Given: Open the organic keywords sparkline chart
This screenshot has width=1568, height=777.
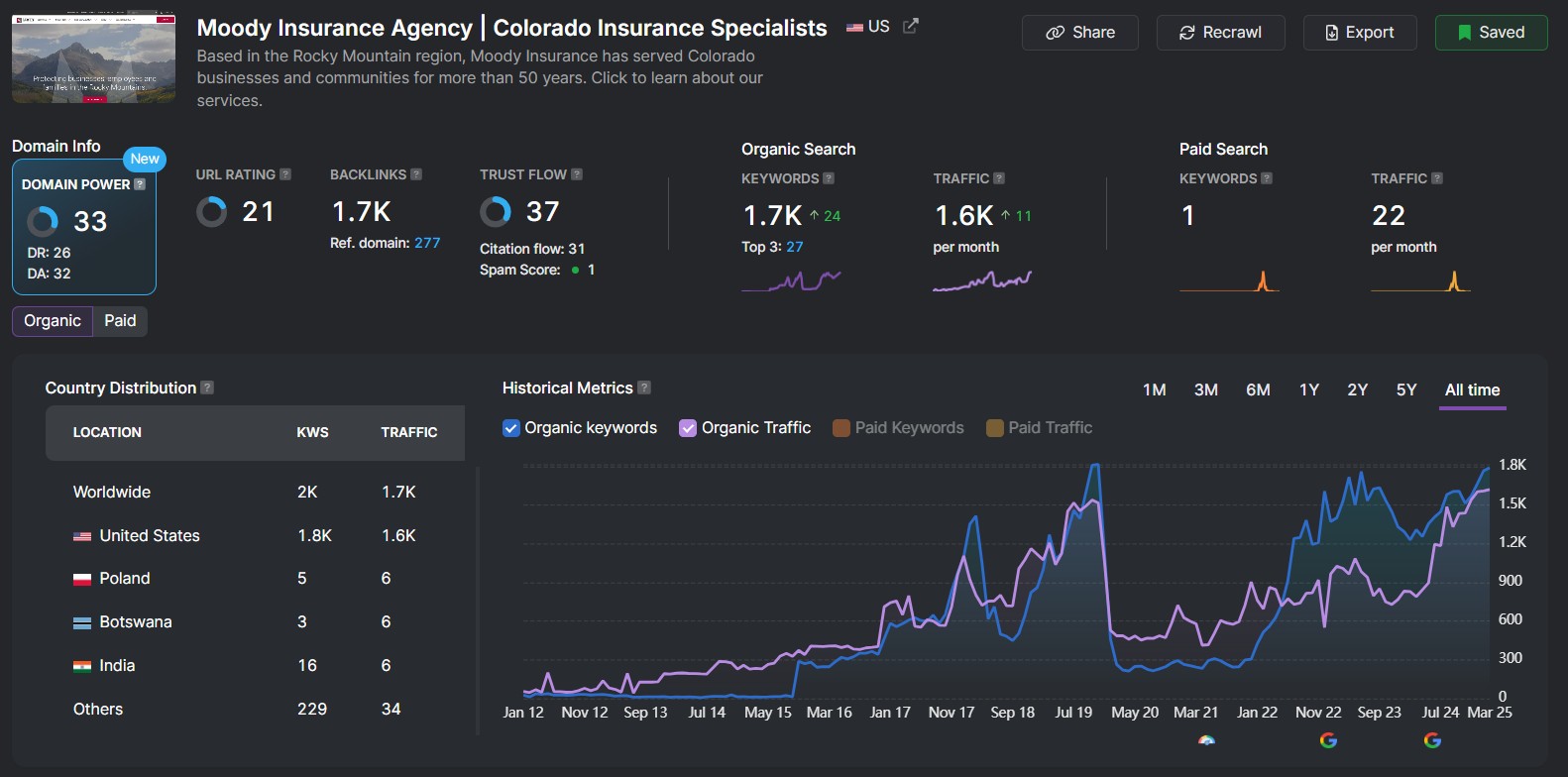Looking at the screenshot, I should pos(791,280).
